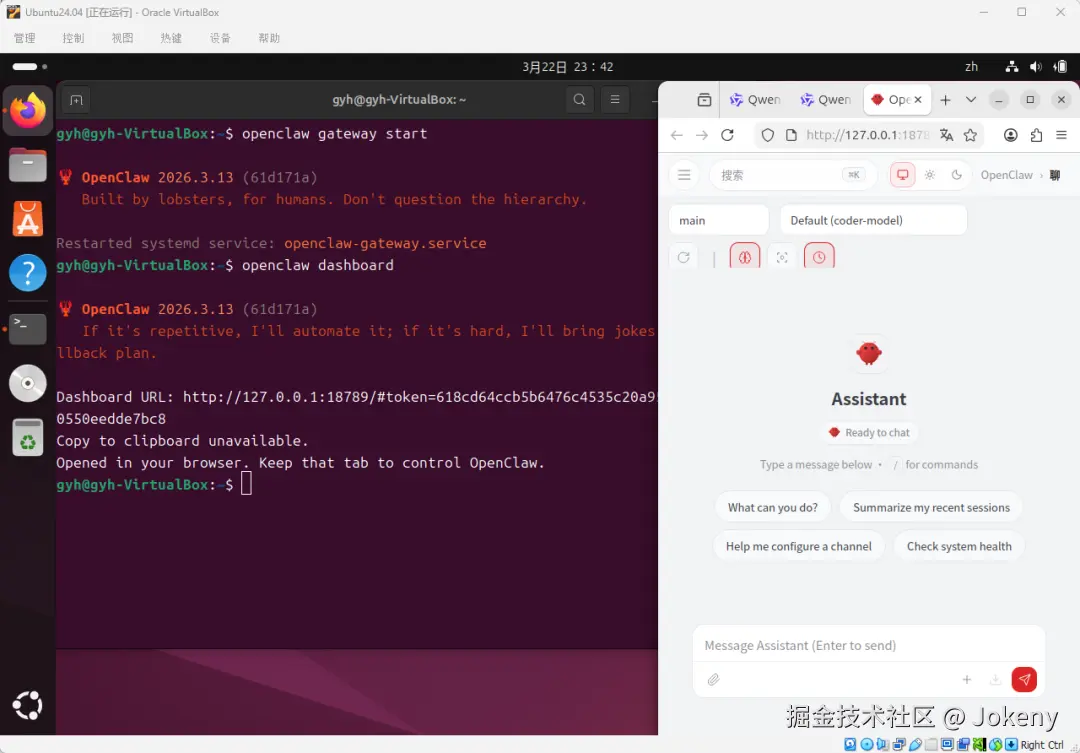Viewport: 1080px width, 753px height.
Task: Click Summarize my recent sessions suggestion
Action: click(931, 508)
